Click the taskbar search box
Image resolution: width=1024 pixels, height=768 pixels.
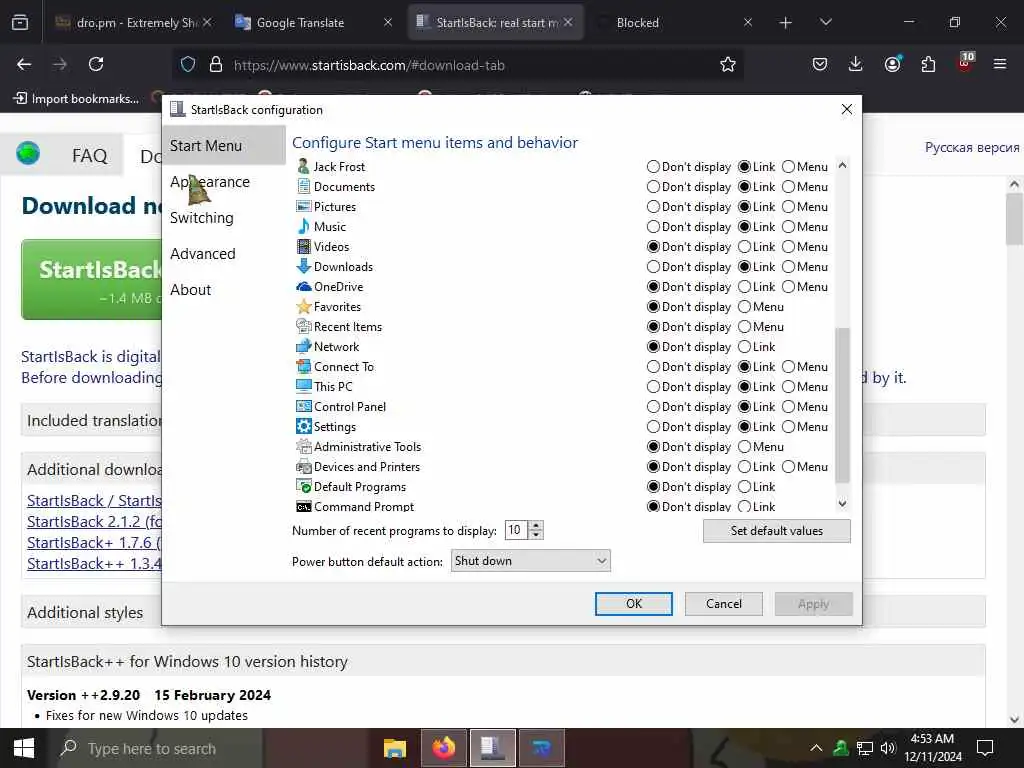157,748
